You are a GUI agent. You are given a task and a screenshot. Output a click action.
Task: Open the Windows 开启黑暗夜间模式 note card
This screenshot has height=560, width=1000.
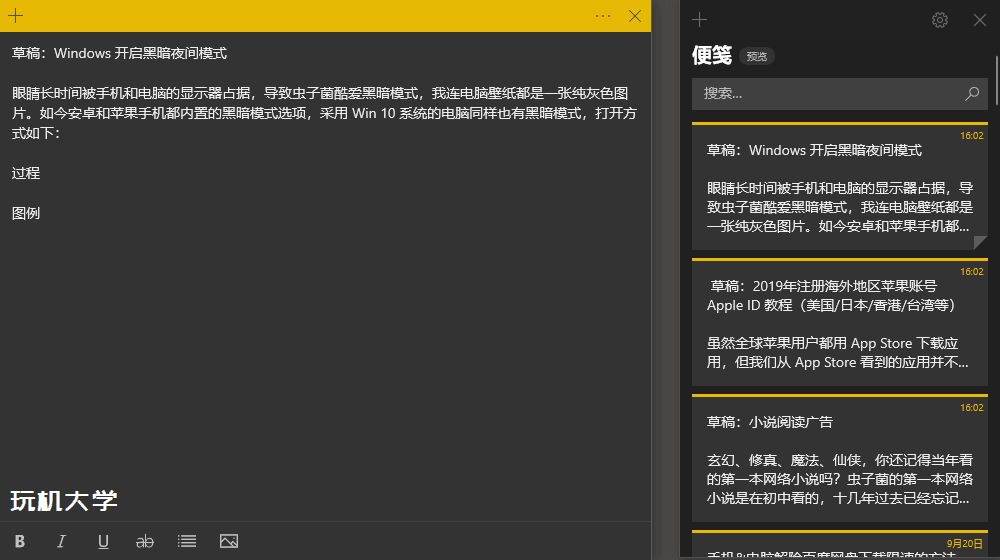(x=839, y=188)
